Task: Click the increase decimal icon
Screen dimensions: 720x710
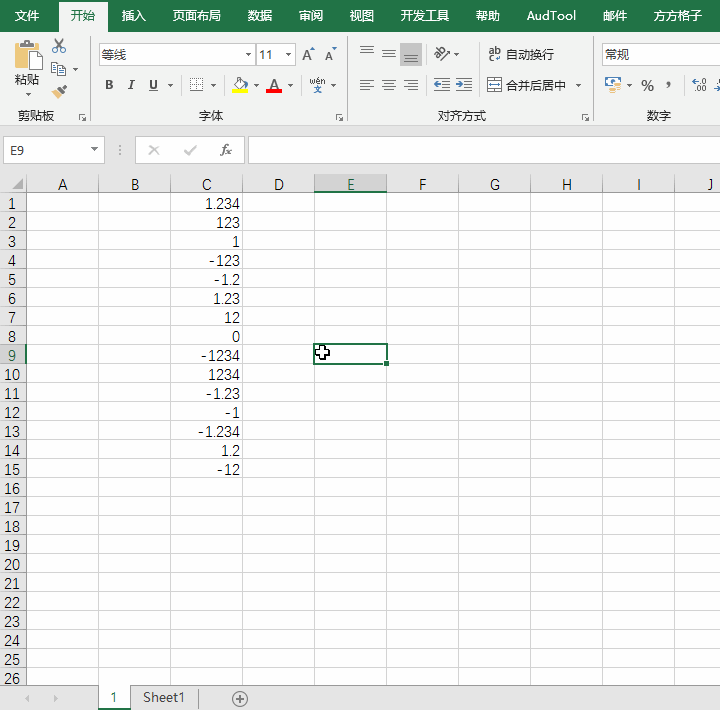Action: [699, 85]
